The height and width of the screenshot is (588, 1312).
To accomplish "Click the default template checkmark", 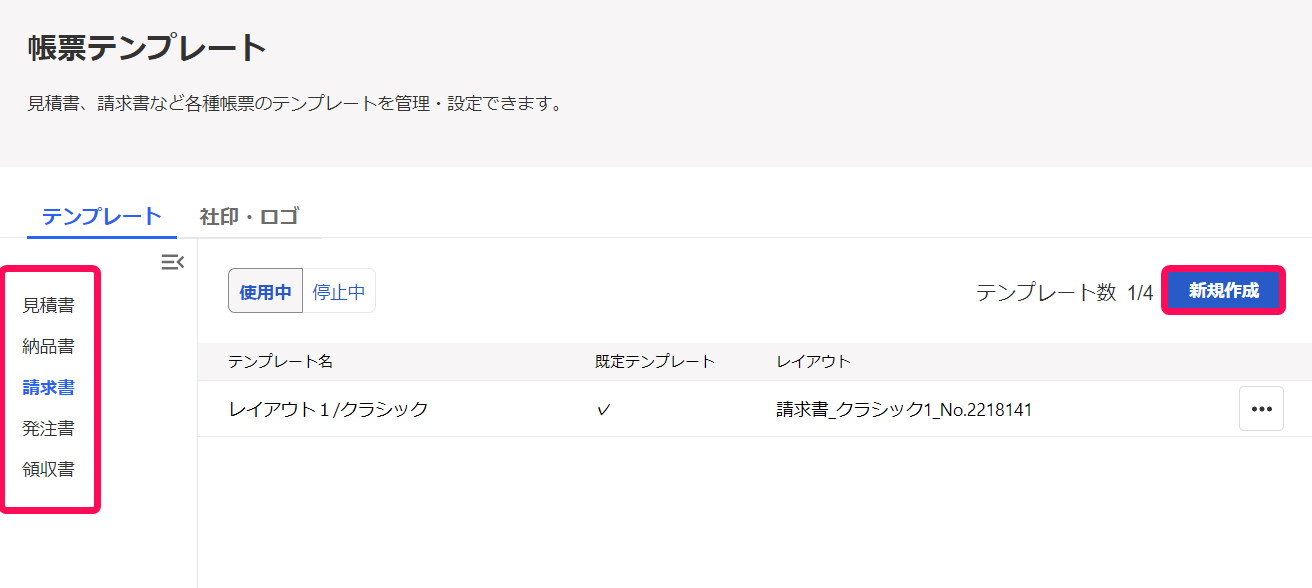I will pyautogui.click(x=603, y=410).
